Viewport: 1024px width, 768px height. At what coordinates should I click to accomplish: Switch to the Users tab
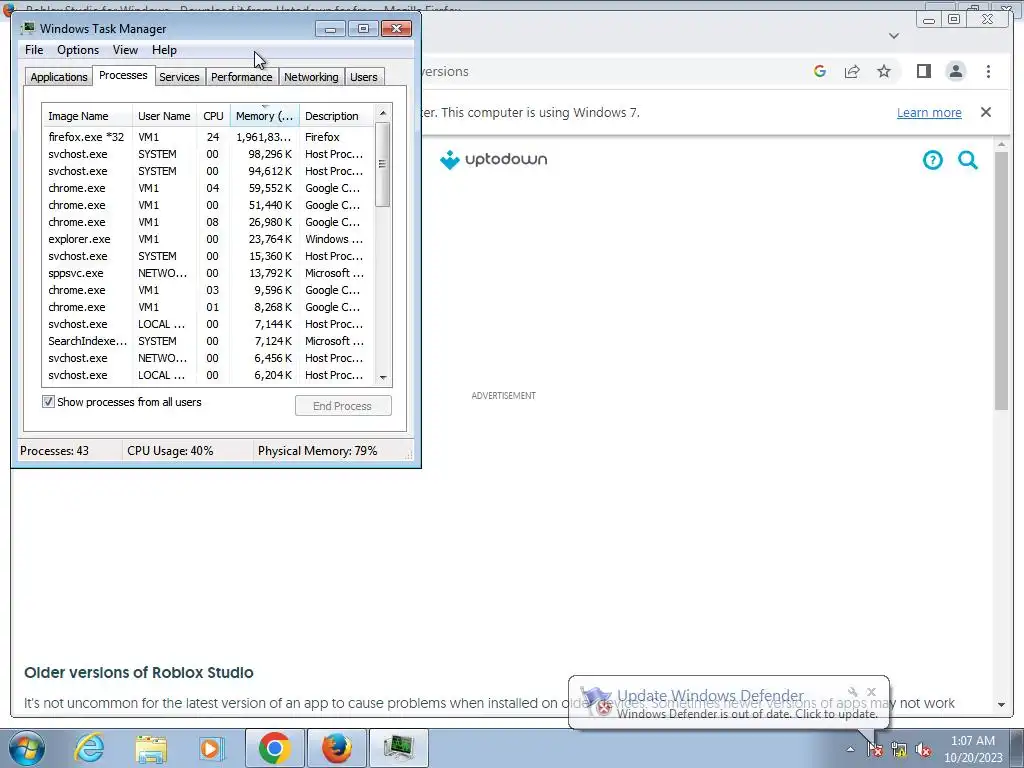click(364, 77)
